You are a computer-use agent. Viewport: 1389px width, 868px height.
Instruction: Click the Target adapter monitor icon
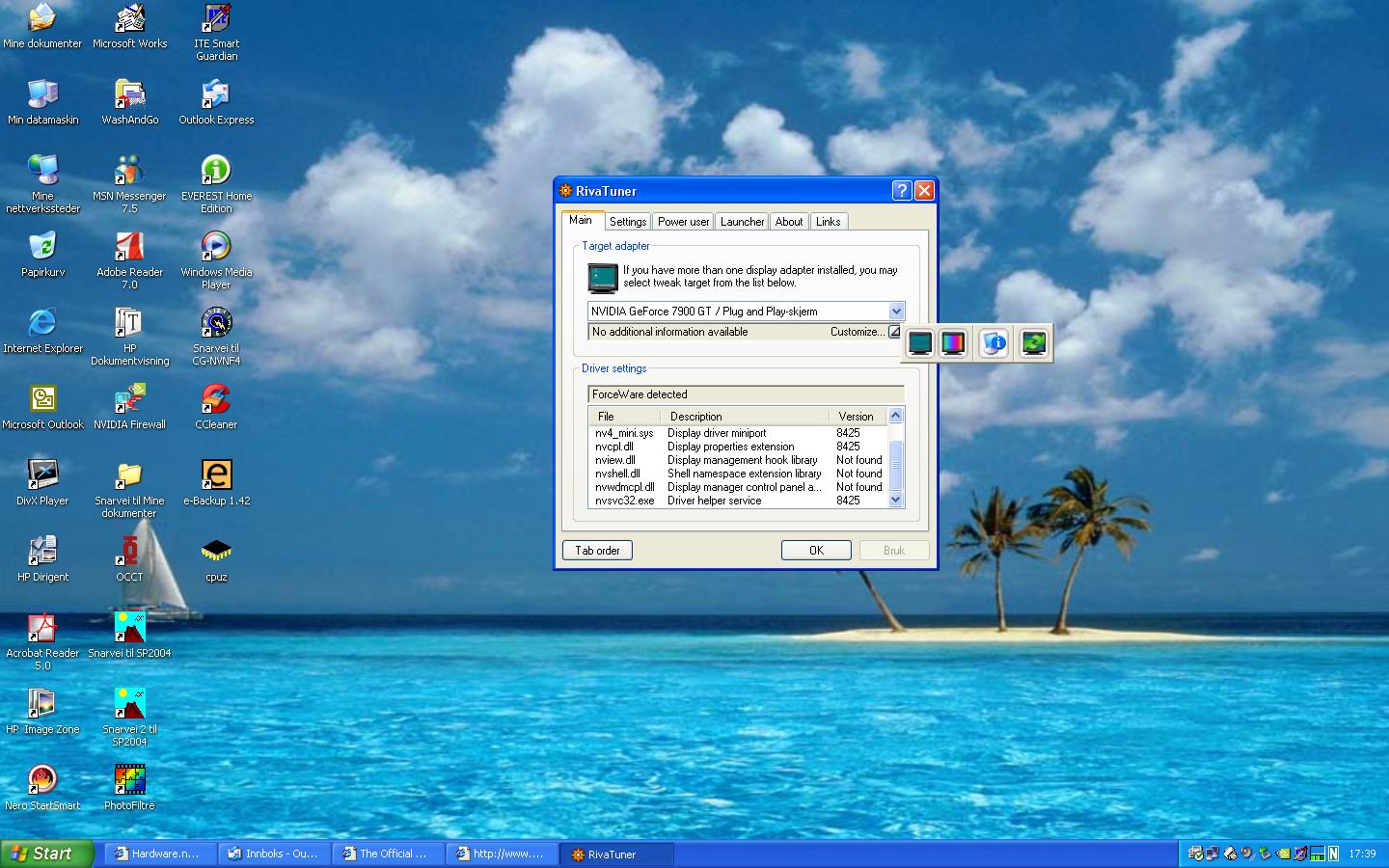pos(602,278)
